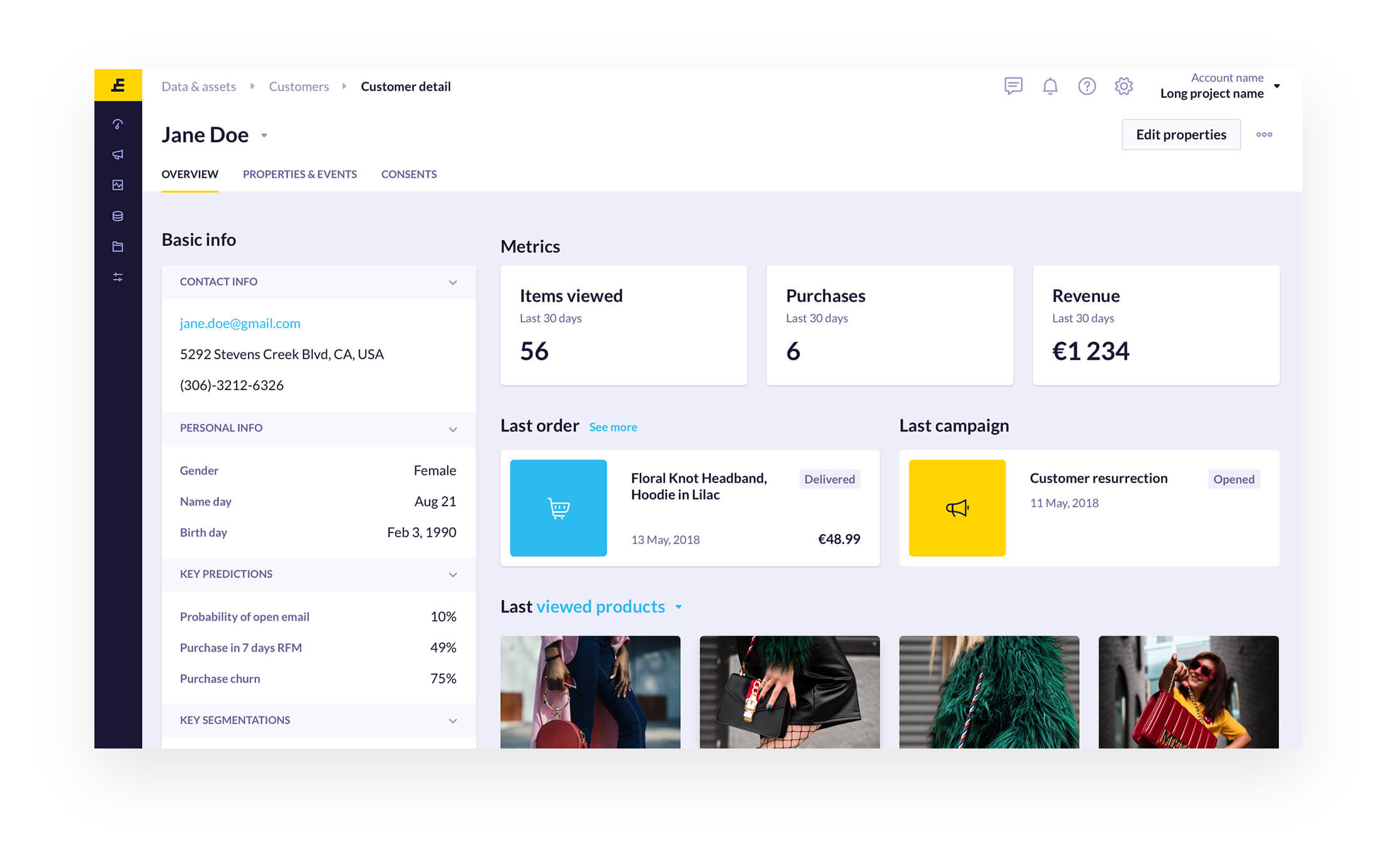Switch to Properties & Events tab
Image resolution: width=1397 pixels, height=868 pixels.
(300, 174)
